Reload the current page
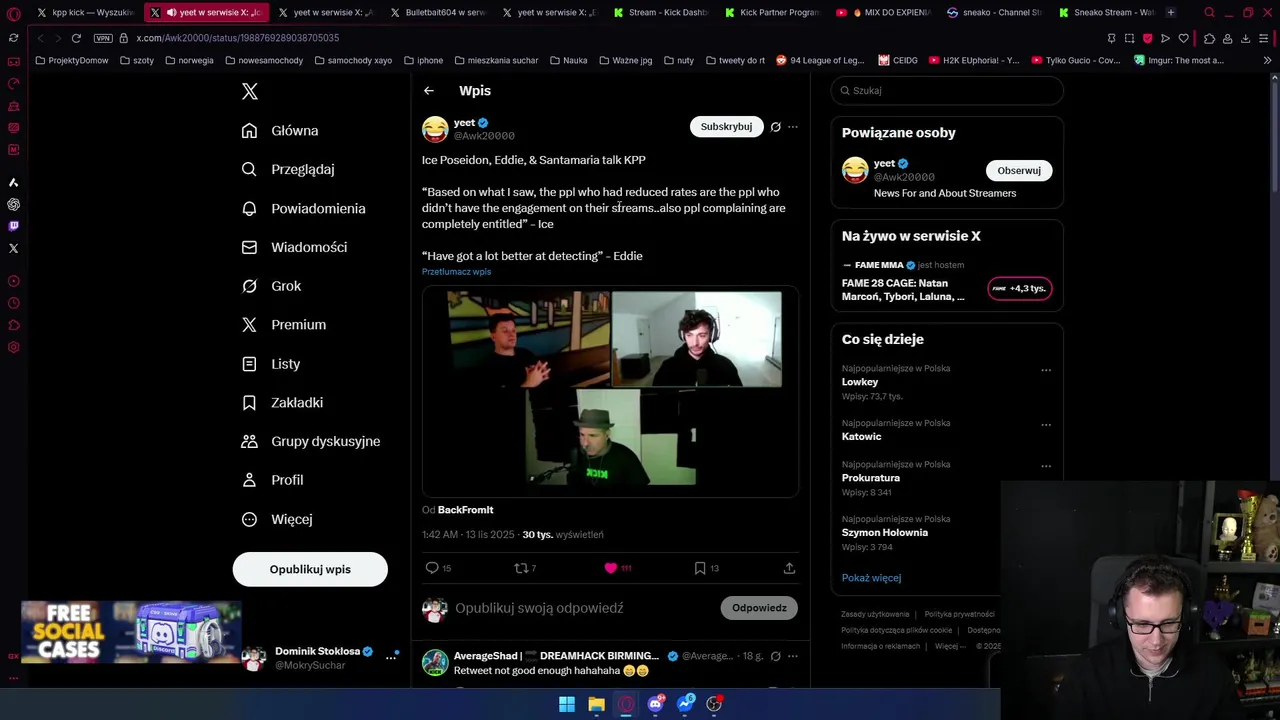The width and height of the screenshot is (1280, 720). [x=76, y=38]
